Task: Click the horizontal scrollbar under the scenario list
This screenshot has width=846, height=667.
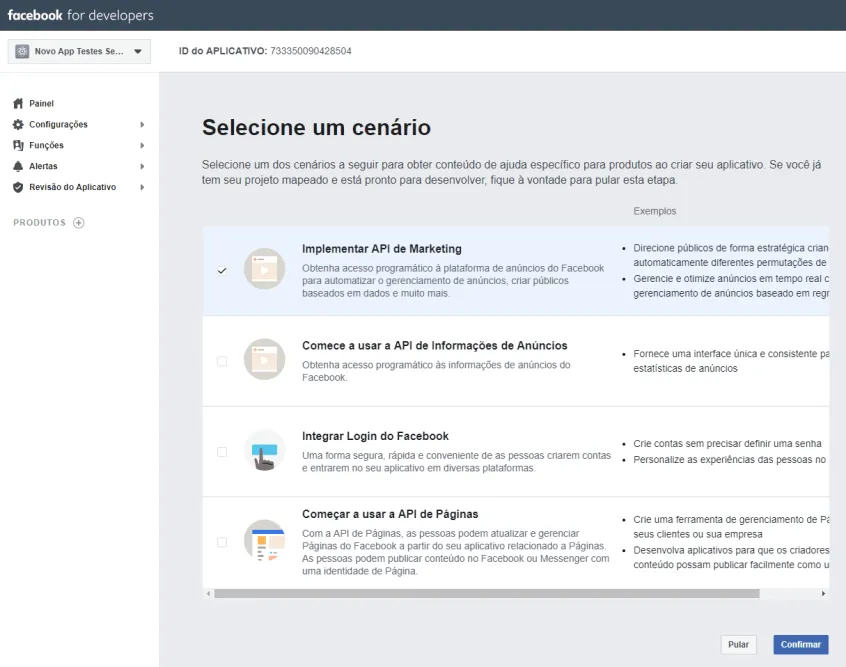Action: (500, 593)
